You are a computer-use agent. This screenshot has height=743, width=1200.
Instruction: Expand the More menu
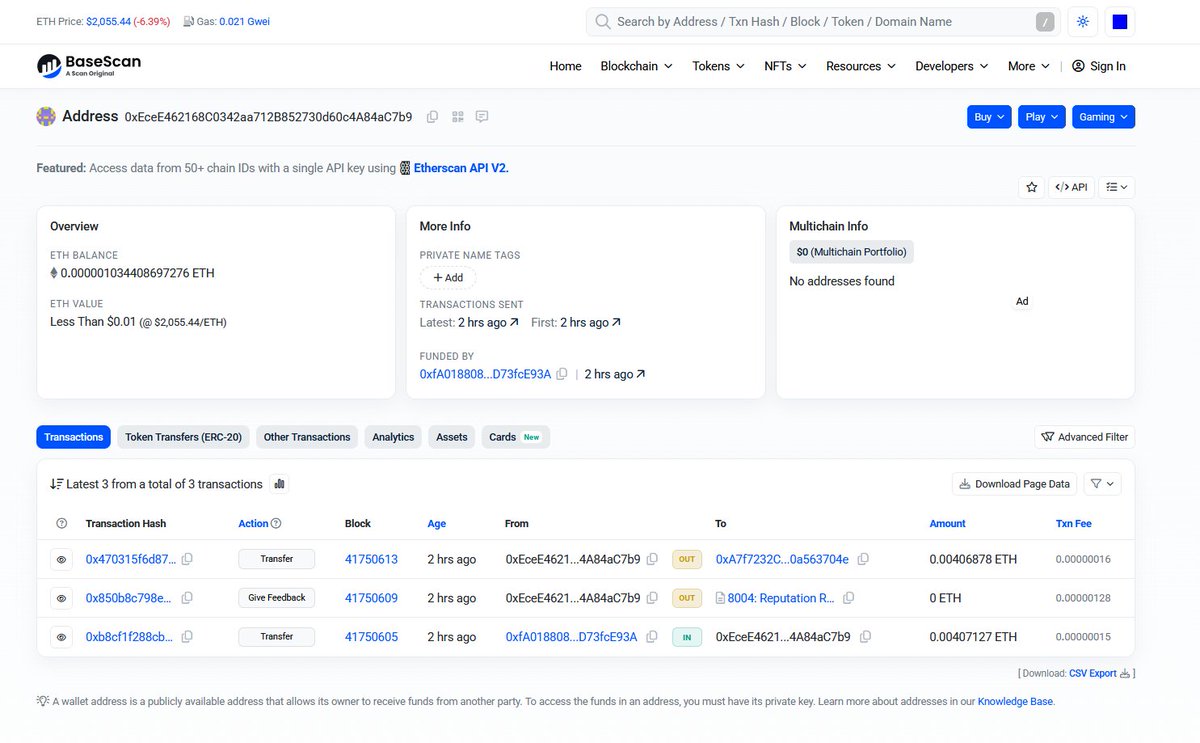pyautogui.click(x=1029, y=66)
